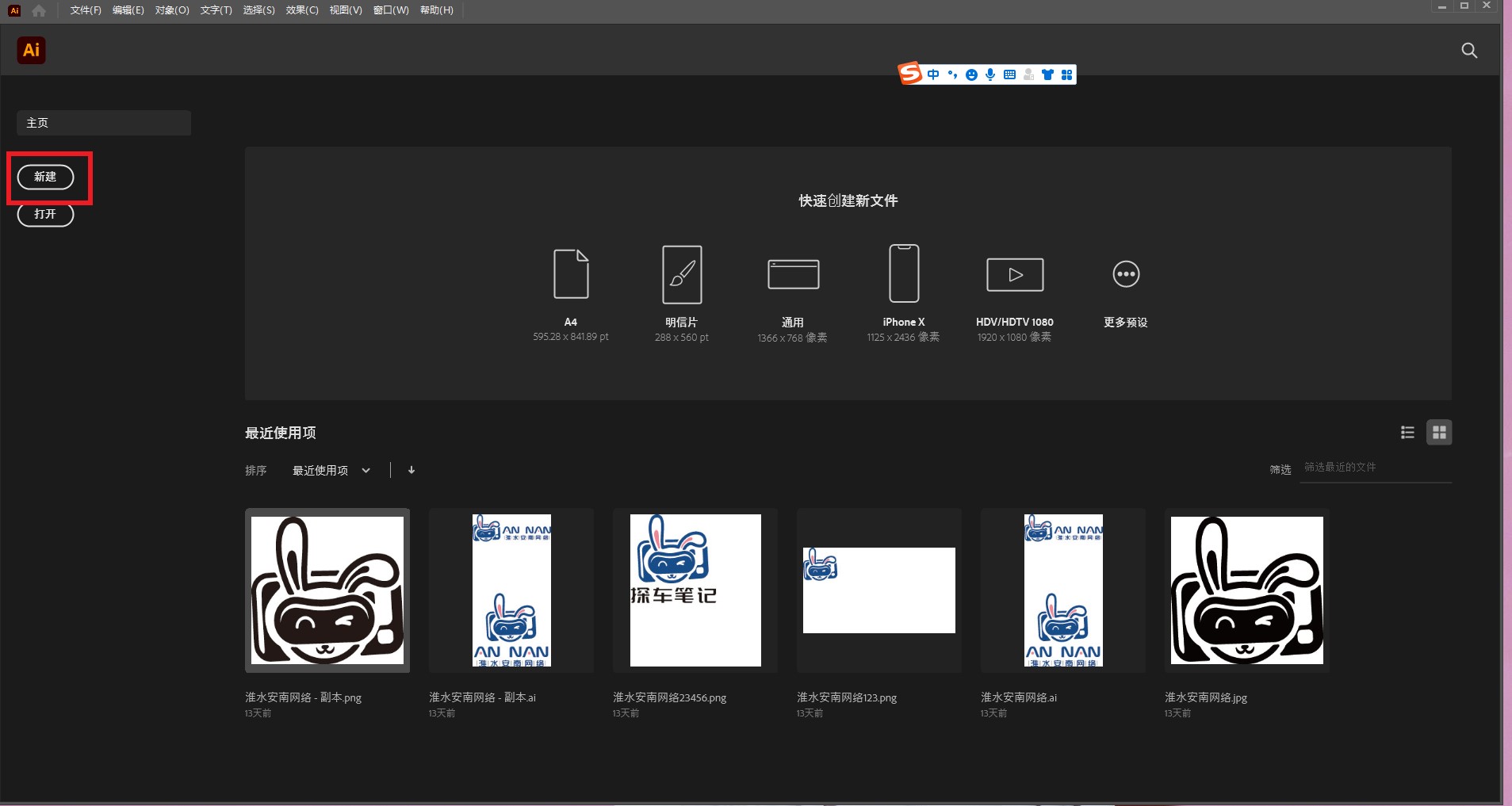Image resolution: width=1512 pixels, height=806 pixels.
Task: Click the 1920 x 1080 像素 size text
Action: click(x=1015, y=337)
